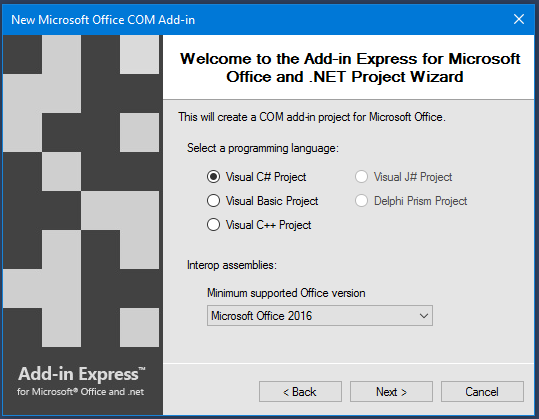Cancel the project wizard
The height and width of the screenshot is (419, 539).
(482, 392)
